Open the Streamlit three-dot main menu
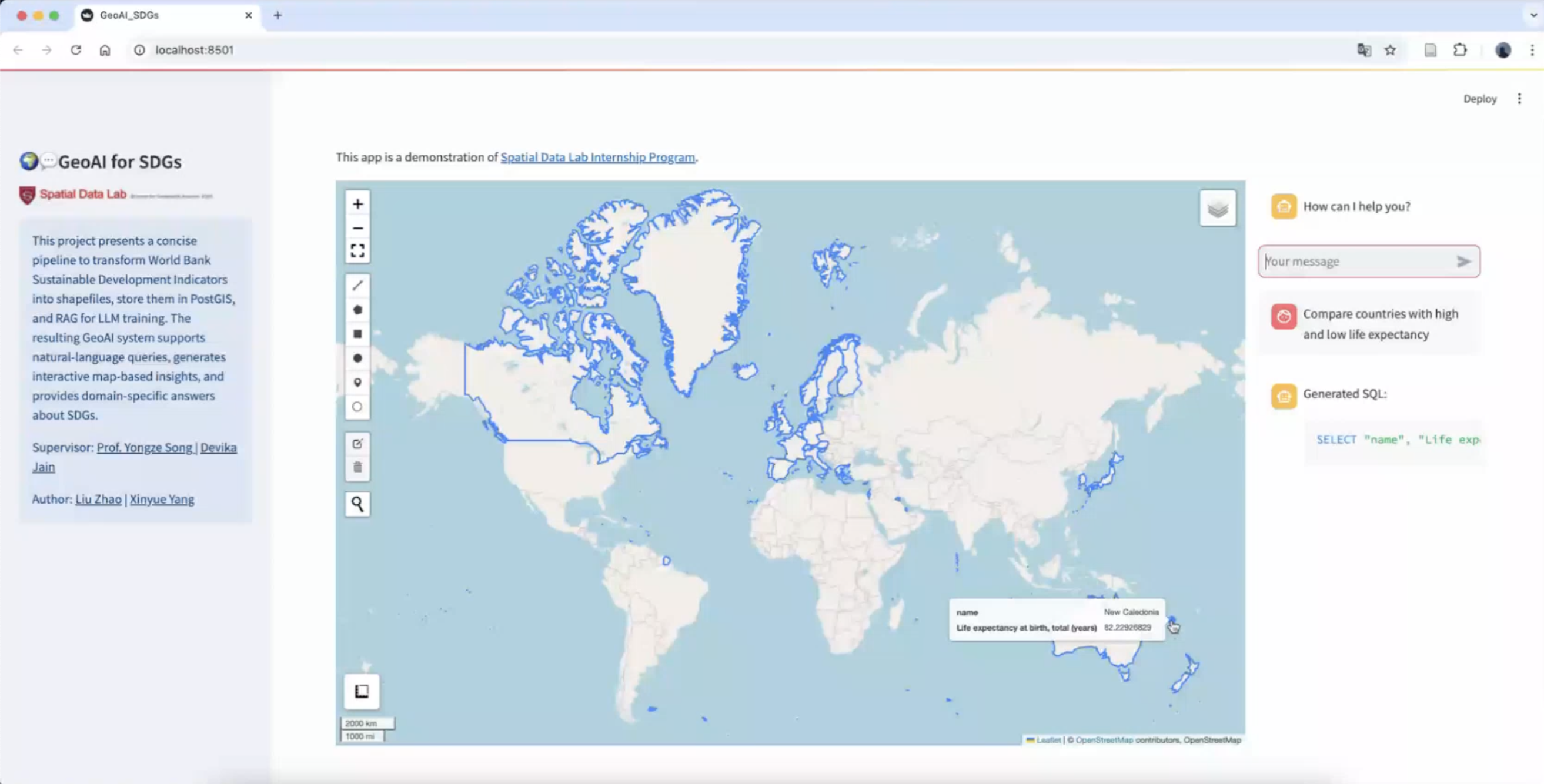 click(x=1519, y=99)
